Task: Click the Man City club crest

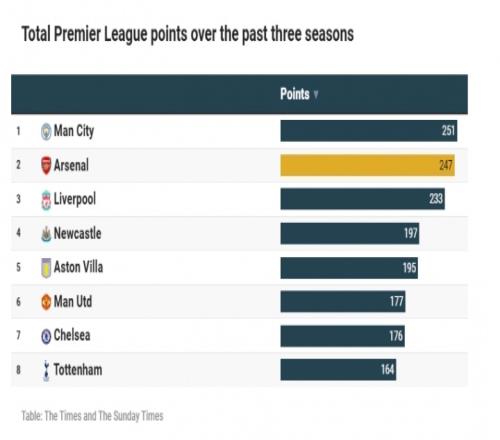Action: 46,131
